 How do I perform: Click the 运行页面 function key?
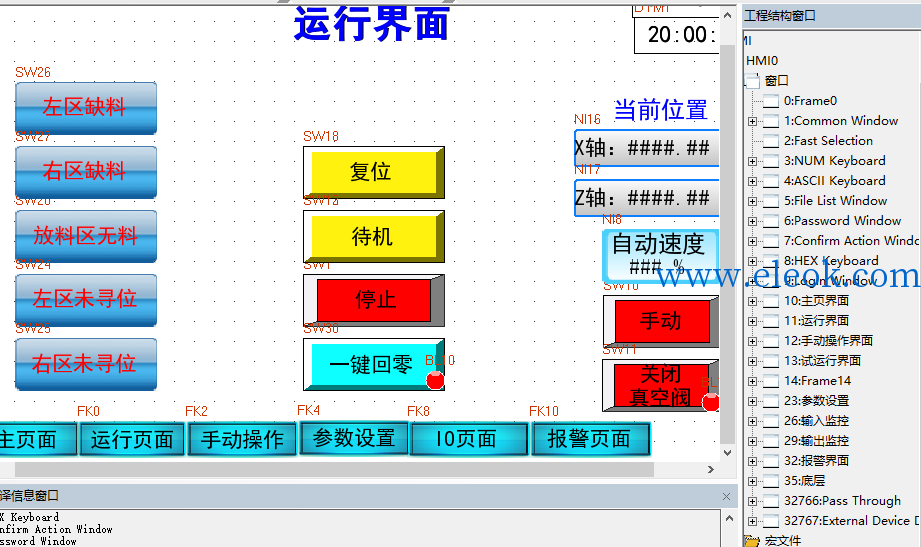(132, 439)
